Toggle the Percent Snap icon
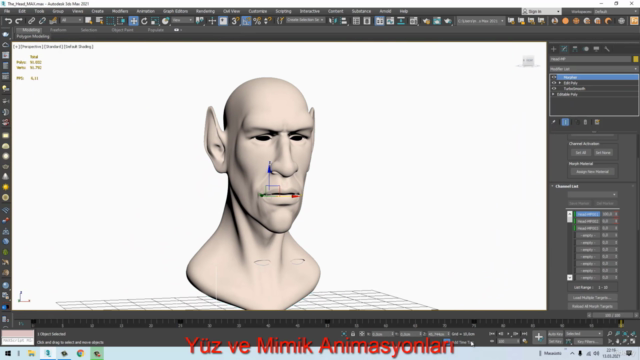The height and width of the screenshot is (360, 640). pos(257,21)
